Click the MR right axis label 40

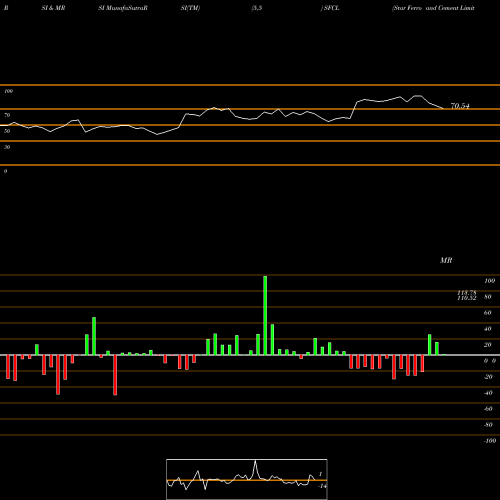click(488, 329)
